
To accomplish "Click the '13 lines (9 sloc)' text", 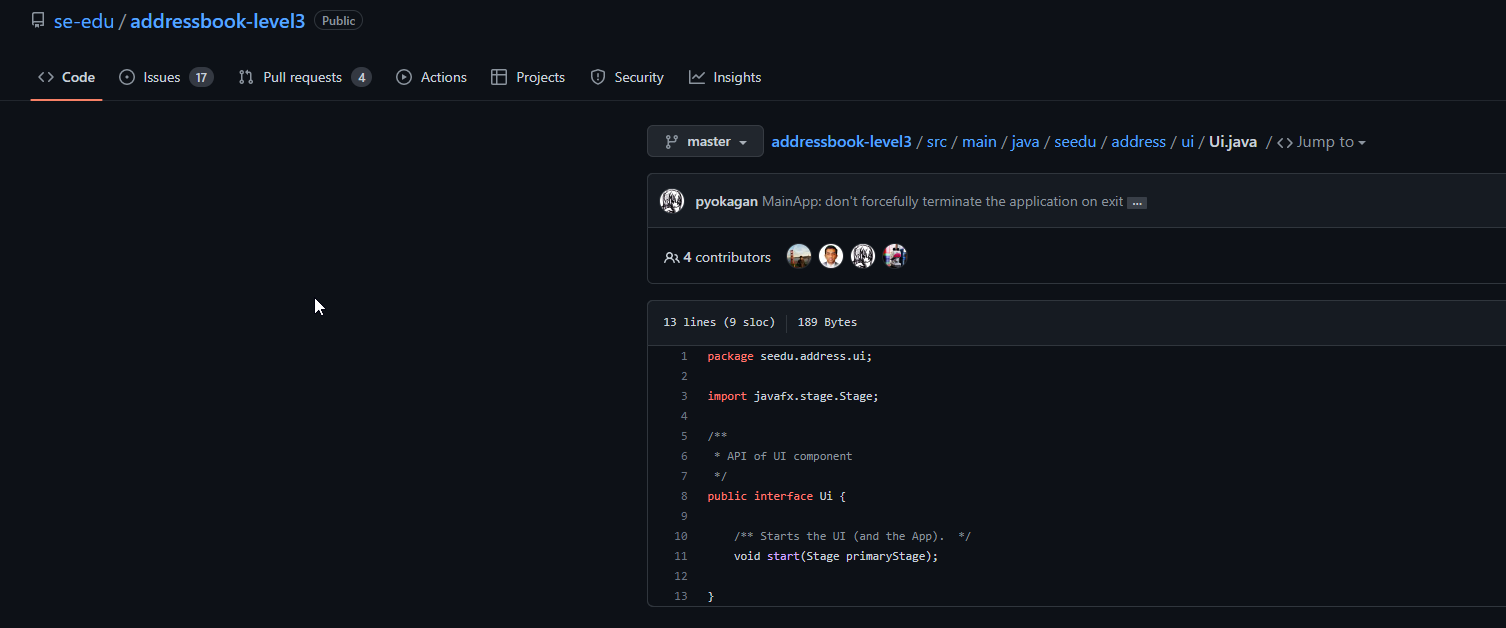I will [x=719, y=322].
